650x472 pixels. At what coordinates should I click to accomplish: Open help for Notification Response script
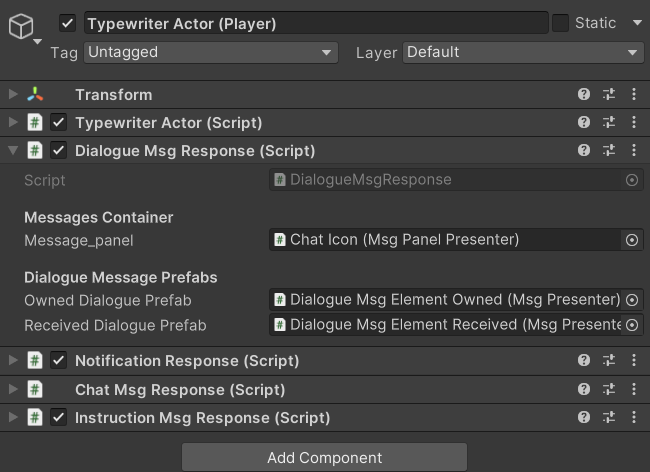point(584,361)
